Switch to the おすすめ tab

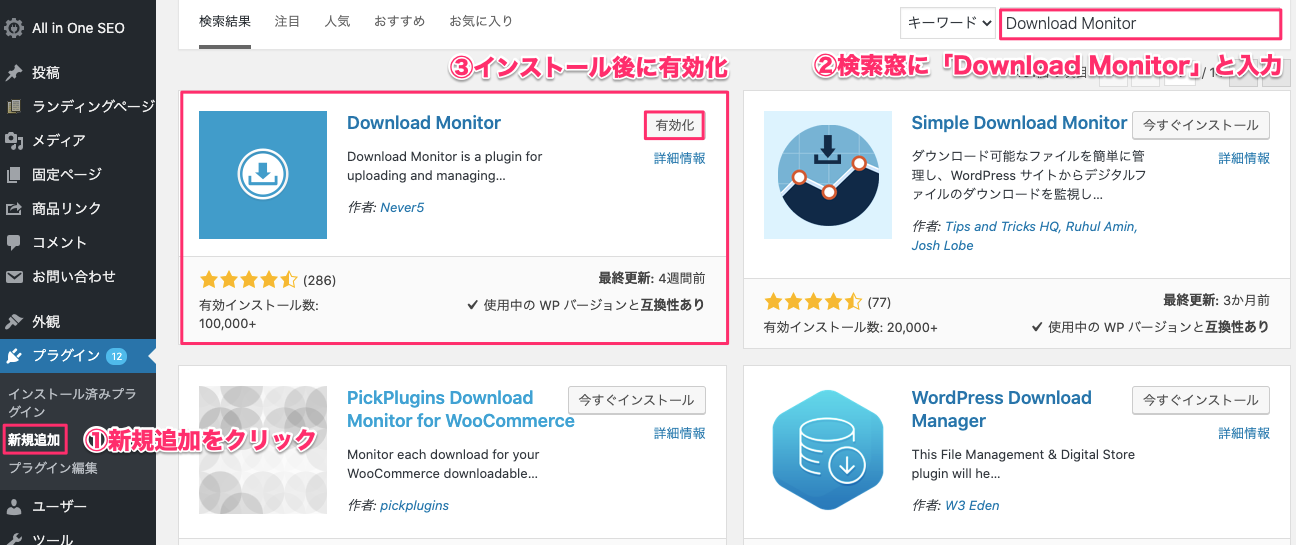point(399,21)
